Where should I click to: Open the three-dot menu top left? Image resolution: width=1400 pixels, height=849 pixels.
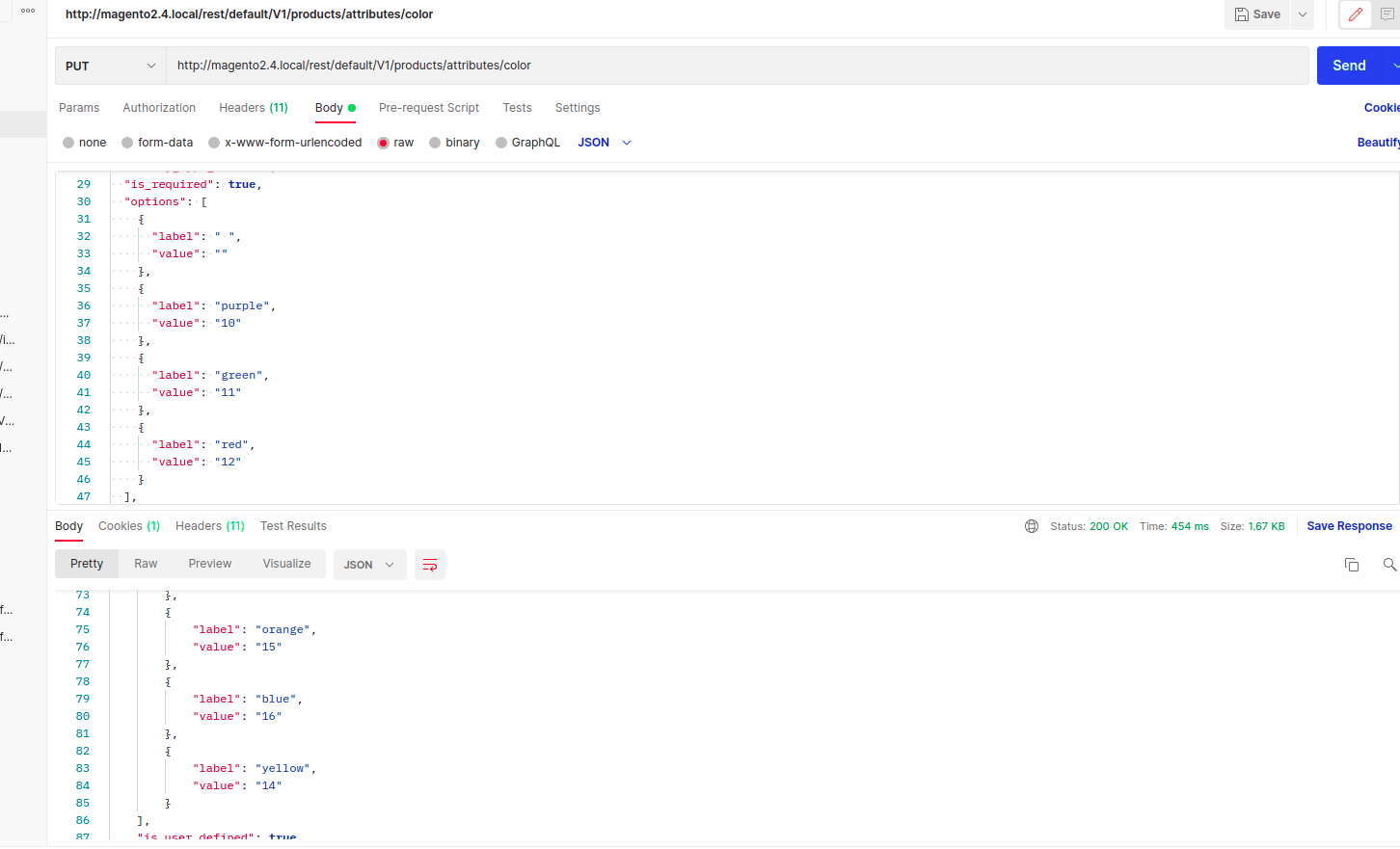[27, 11]
